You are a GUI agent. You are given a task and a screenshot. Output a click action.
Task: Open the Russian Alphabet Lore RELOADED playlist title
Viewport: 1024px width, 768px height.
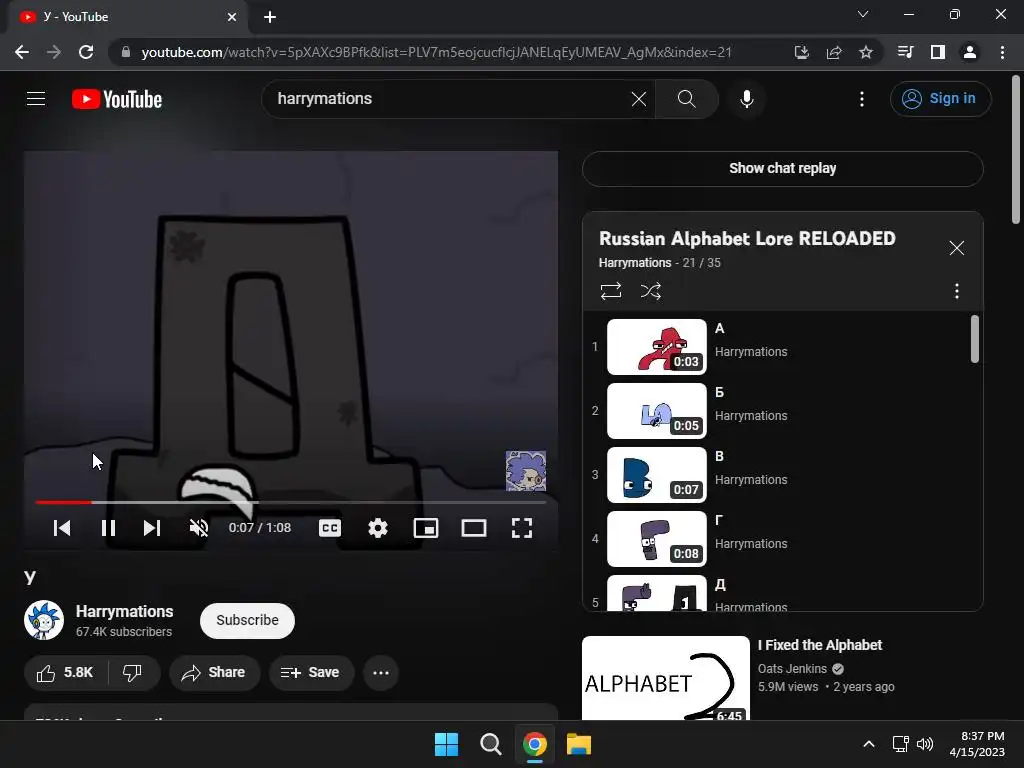click(747, 238)
